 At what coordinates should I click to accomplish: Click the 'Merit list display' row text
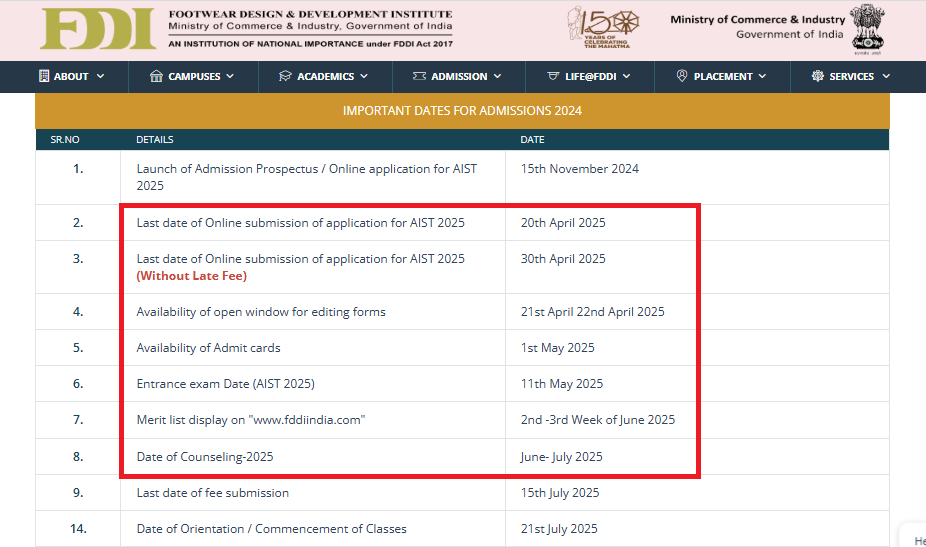[251, 420]
